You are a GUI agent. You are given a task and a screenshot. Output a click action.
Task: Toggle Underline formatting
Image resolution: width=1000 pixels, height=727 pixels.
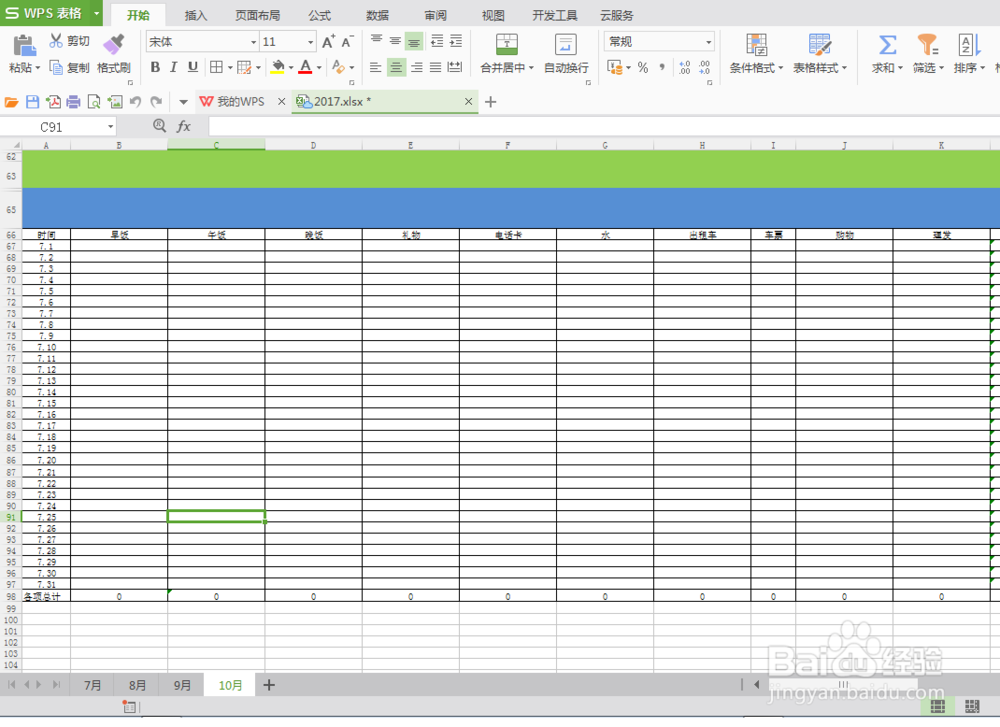[x=193, y=67]
